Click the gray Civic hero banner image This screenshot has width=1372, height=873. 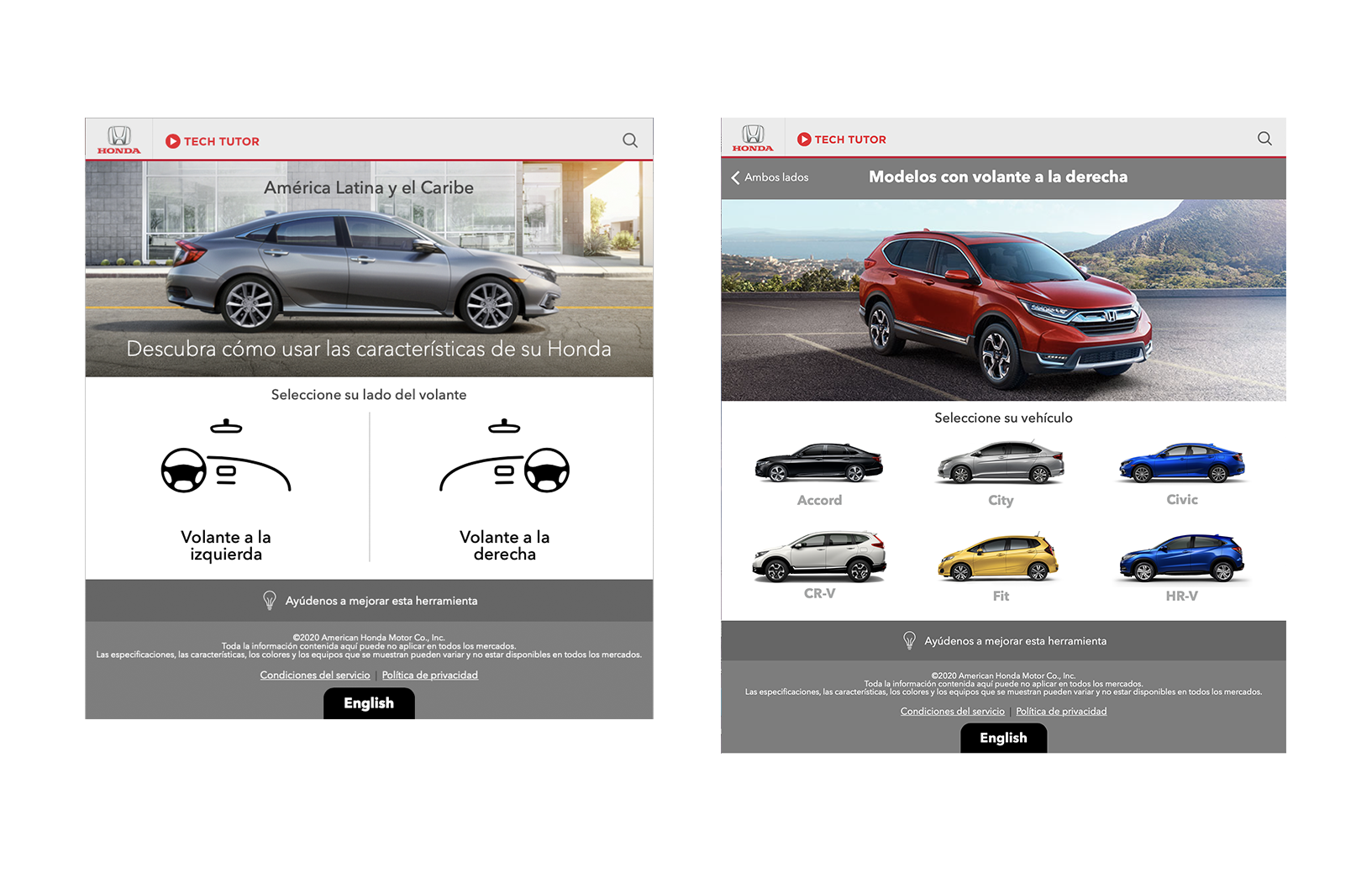[369, 269]
